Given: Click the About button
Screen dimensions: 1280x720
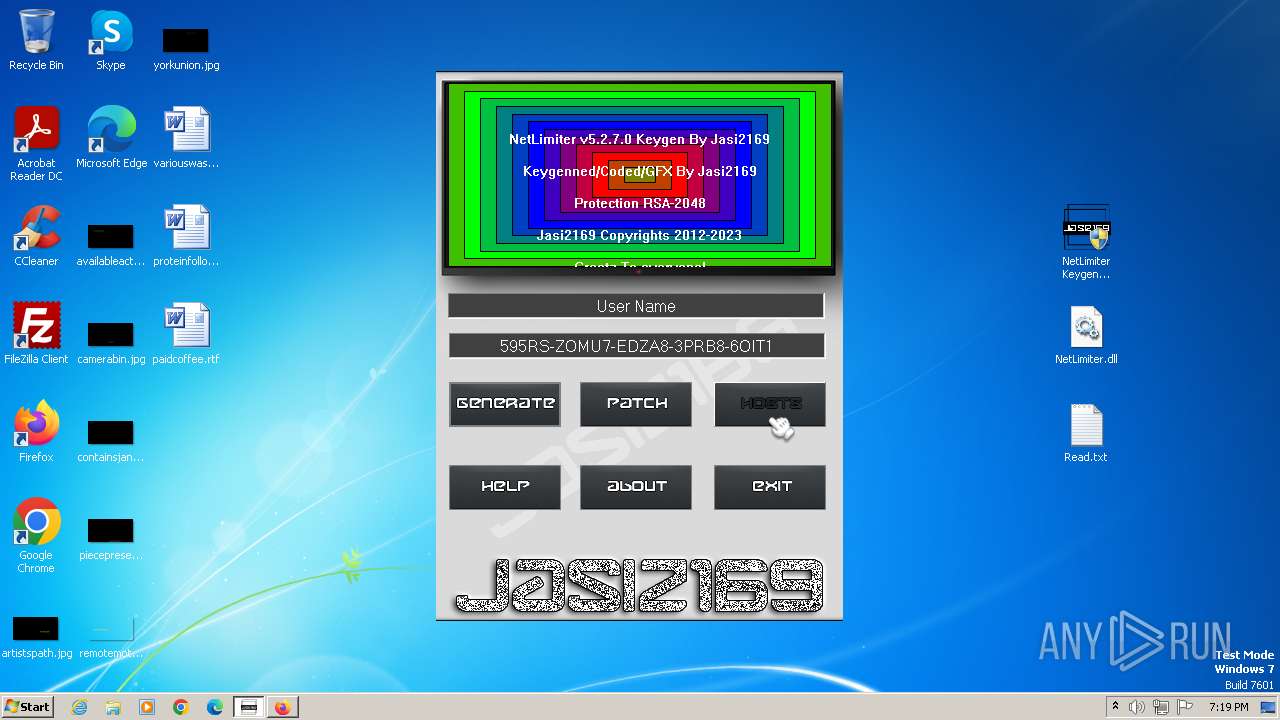Looking at the screenshot, I should [636, 487].
